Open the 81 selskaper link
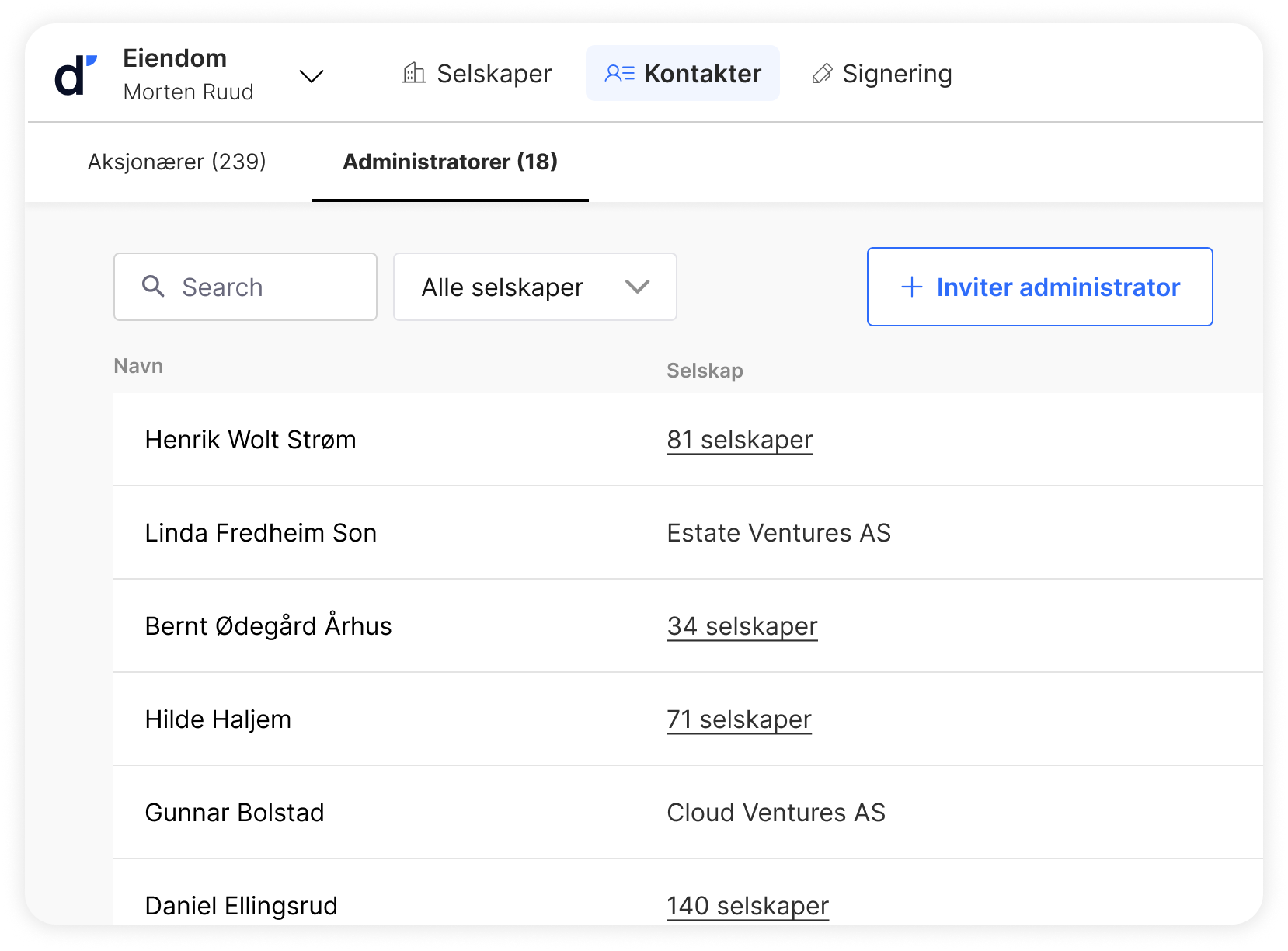 (x=739, y=440)
